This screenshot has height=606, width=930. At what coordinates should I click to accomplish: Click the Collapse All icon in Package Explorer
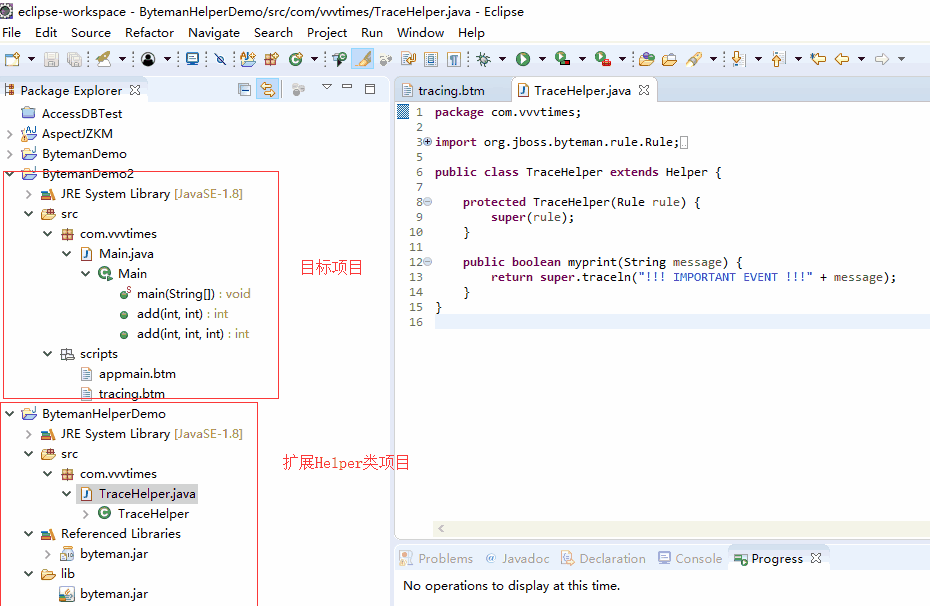(x=244, y=90)
